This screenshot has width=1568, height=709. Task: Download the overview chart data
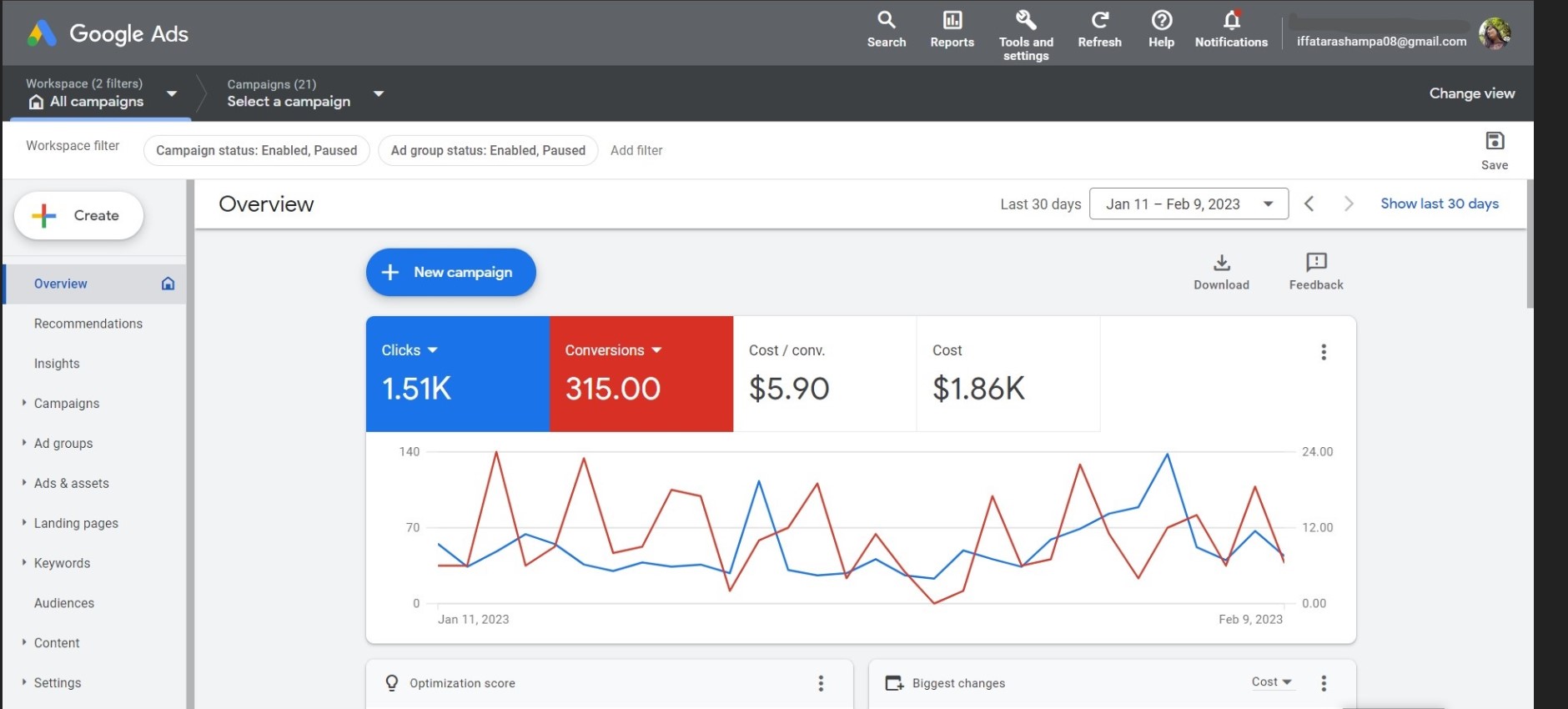coord(1221,264)
